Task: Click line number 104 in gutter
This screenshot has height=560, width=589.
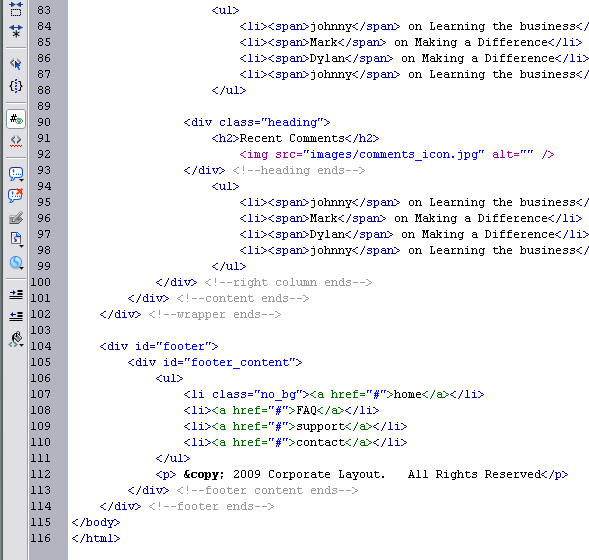Action: point(41,346)
